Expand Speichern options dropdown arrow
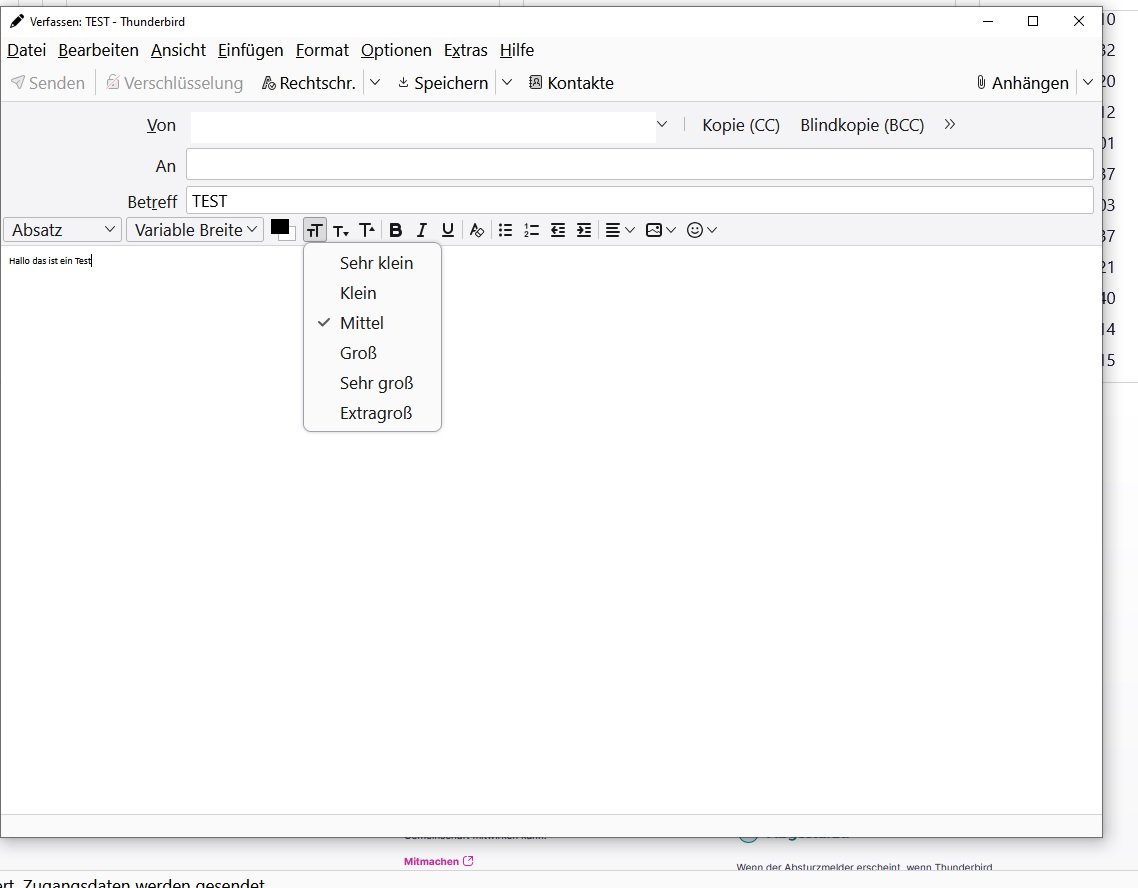Image resolution: width=1138 pixels, height=888 pixels. (507, 83)
